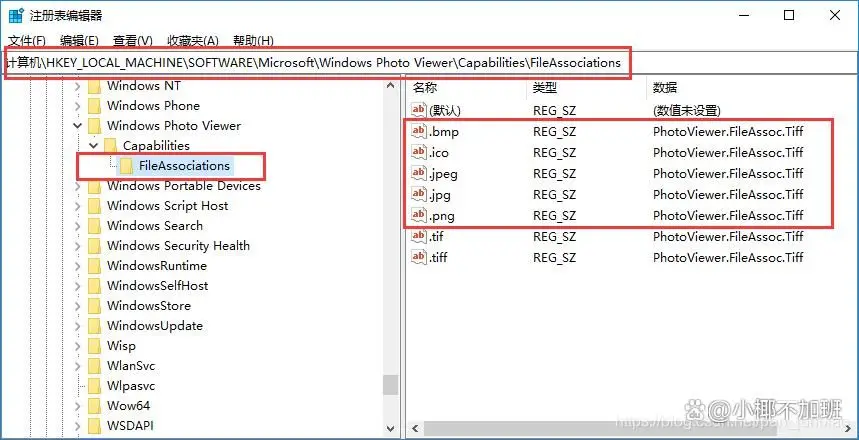Viewport: 859px width, 440px height.
Task: Click the folder icon beside Windows Photo Viewer
Action: point(95,126)
